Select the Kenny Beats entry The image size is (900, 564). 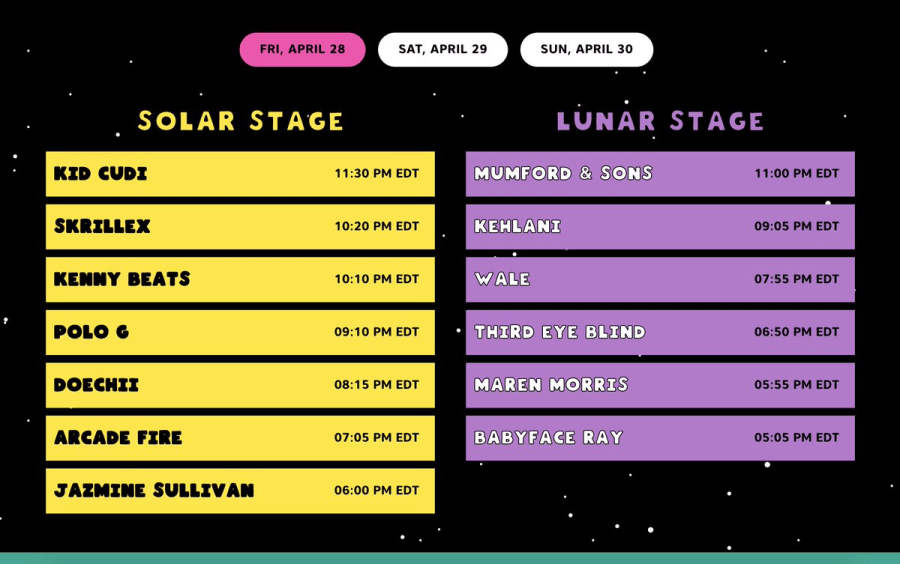click(240, 279)
